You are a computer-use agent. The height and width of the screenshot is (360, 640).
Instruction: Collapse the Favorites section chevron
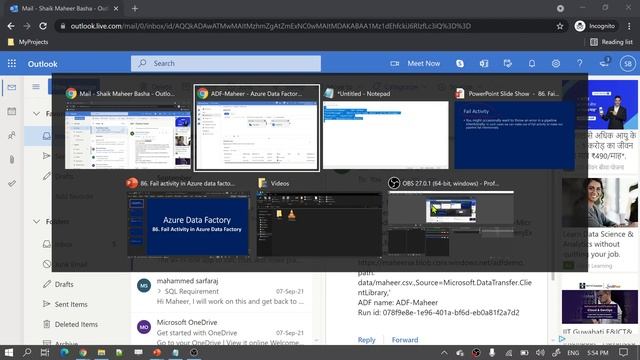click(36, 113)
